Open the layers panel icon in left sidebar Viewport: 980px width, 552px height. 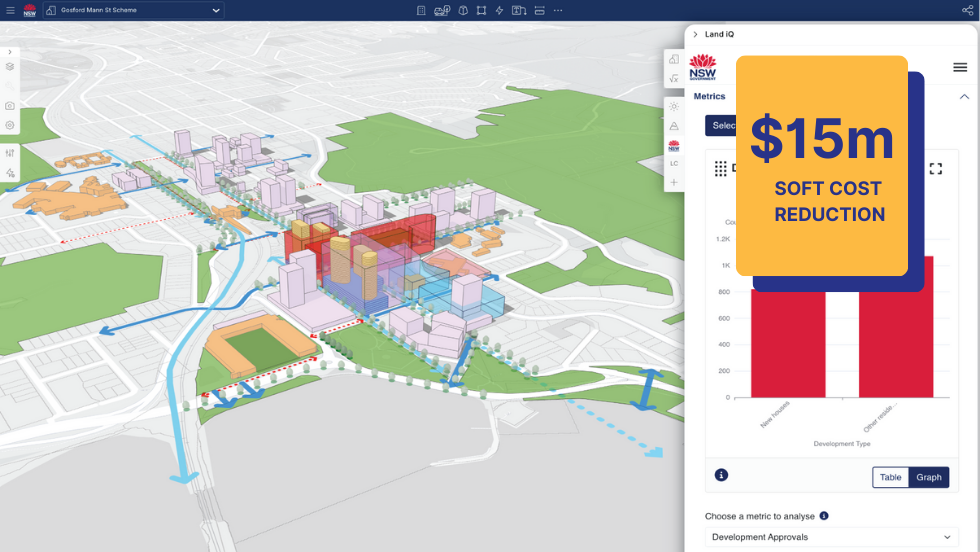coord(10,67)
